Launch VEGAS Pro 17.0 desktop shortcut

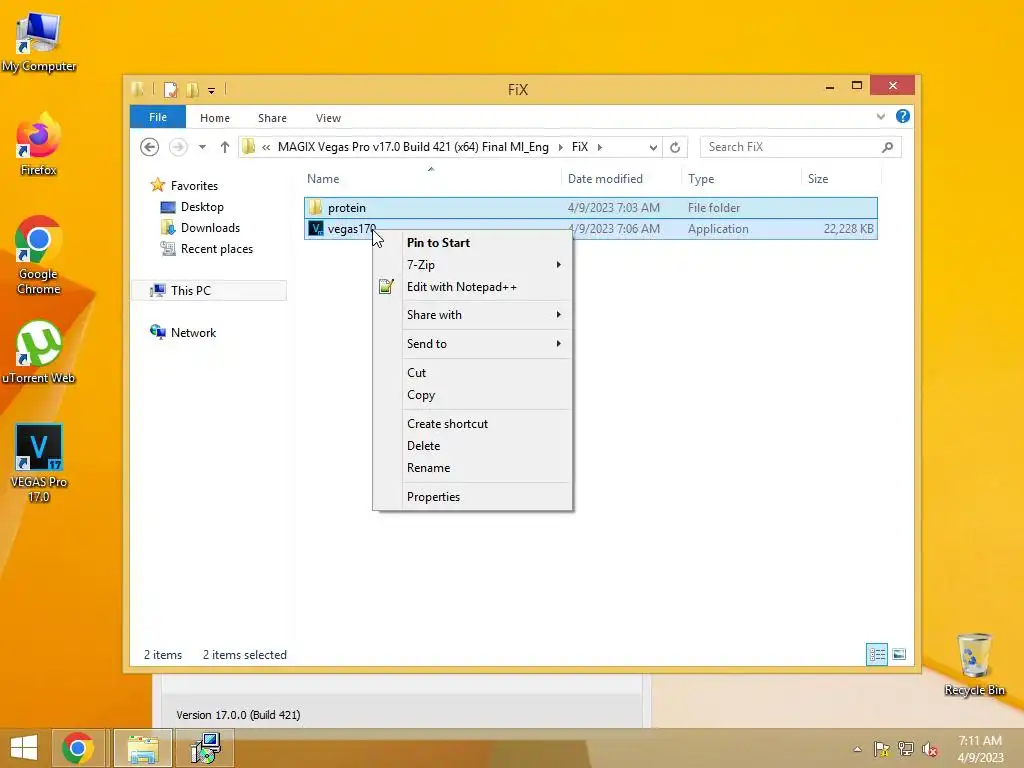pos(39,463)
